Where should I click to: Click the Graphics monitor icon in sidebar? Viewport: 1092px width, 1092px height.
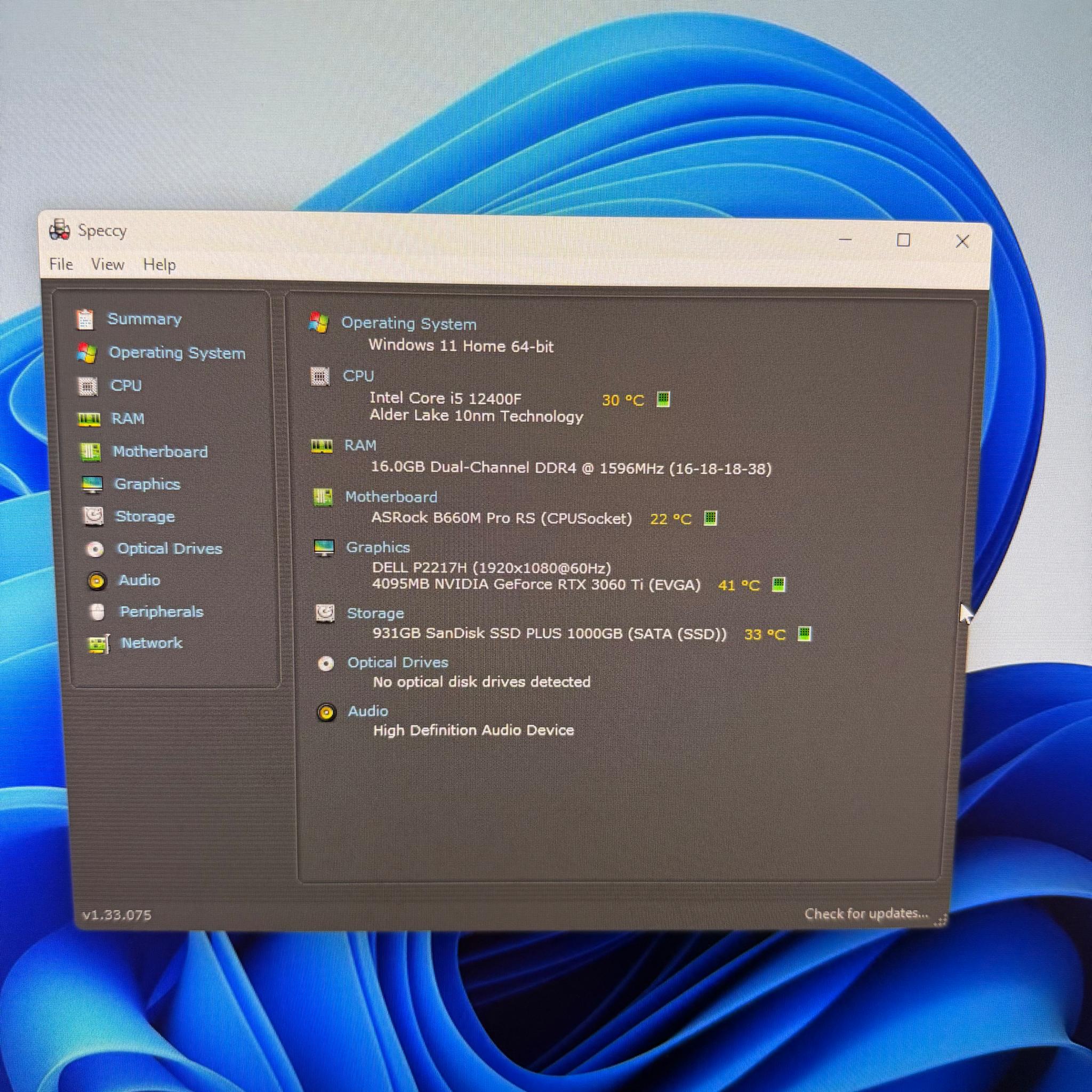pos(92,484)
